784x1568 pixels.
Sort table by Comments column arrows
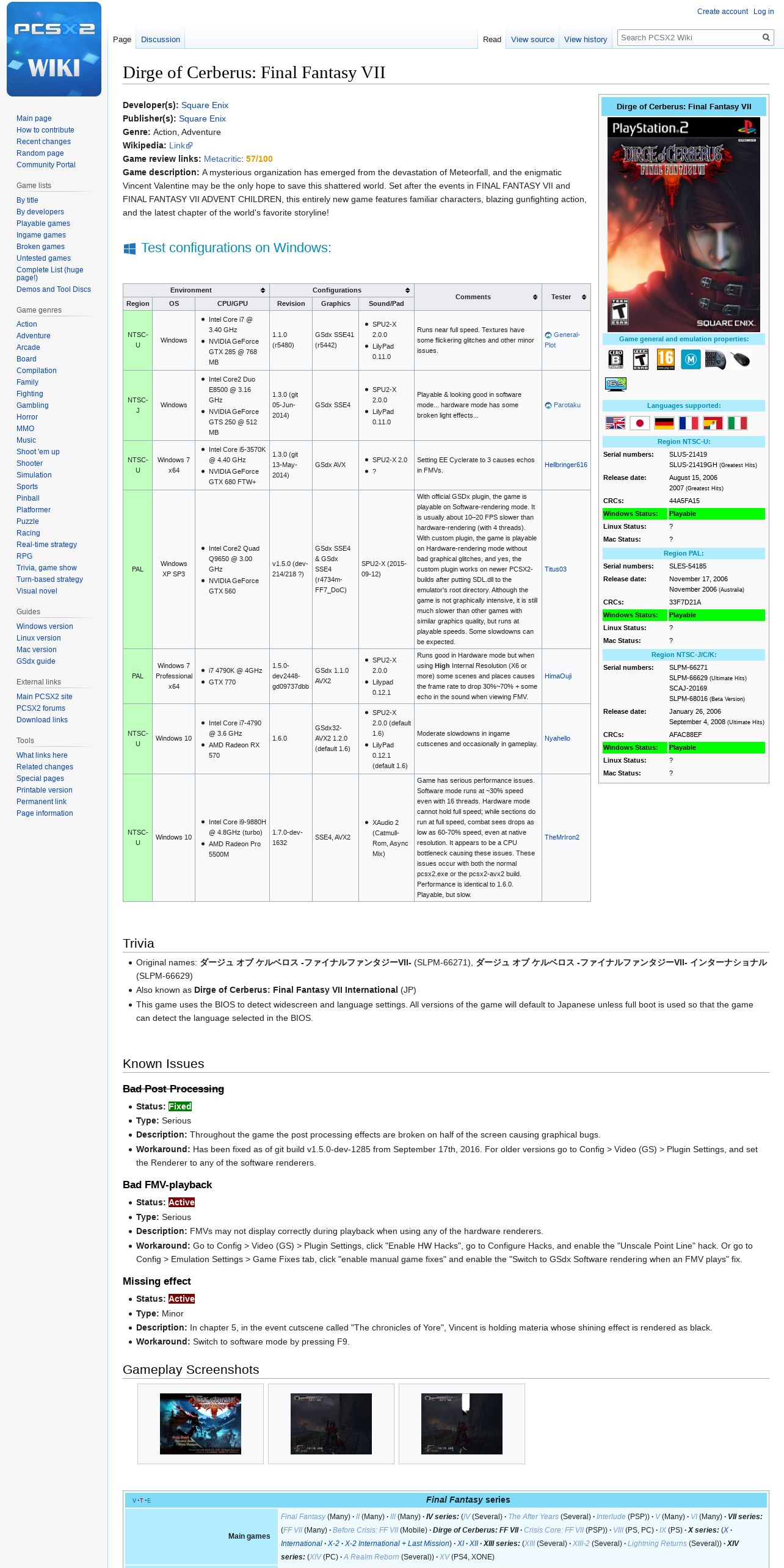(x=535, y=297)
